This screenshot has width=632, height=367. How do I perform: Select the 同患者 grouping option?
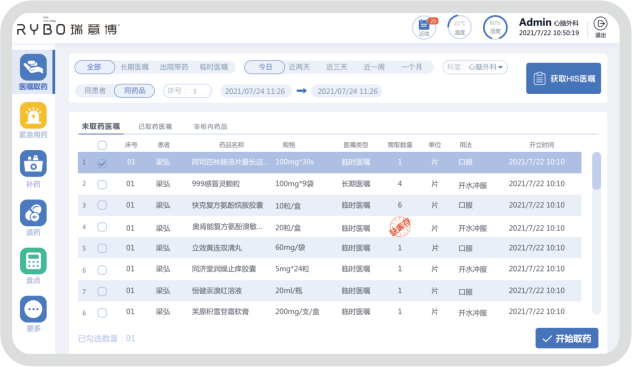point(95,91)
